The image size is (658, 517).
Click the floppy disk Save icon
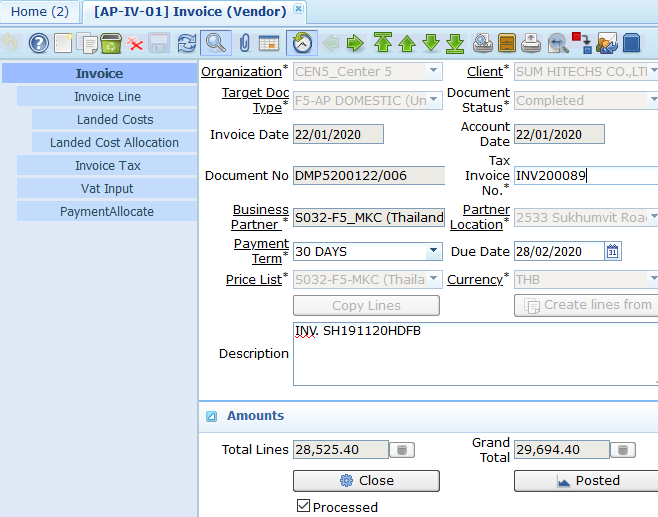click(159, 43)
